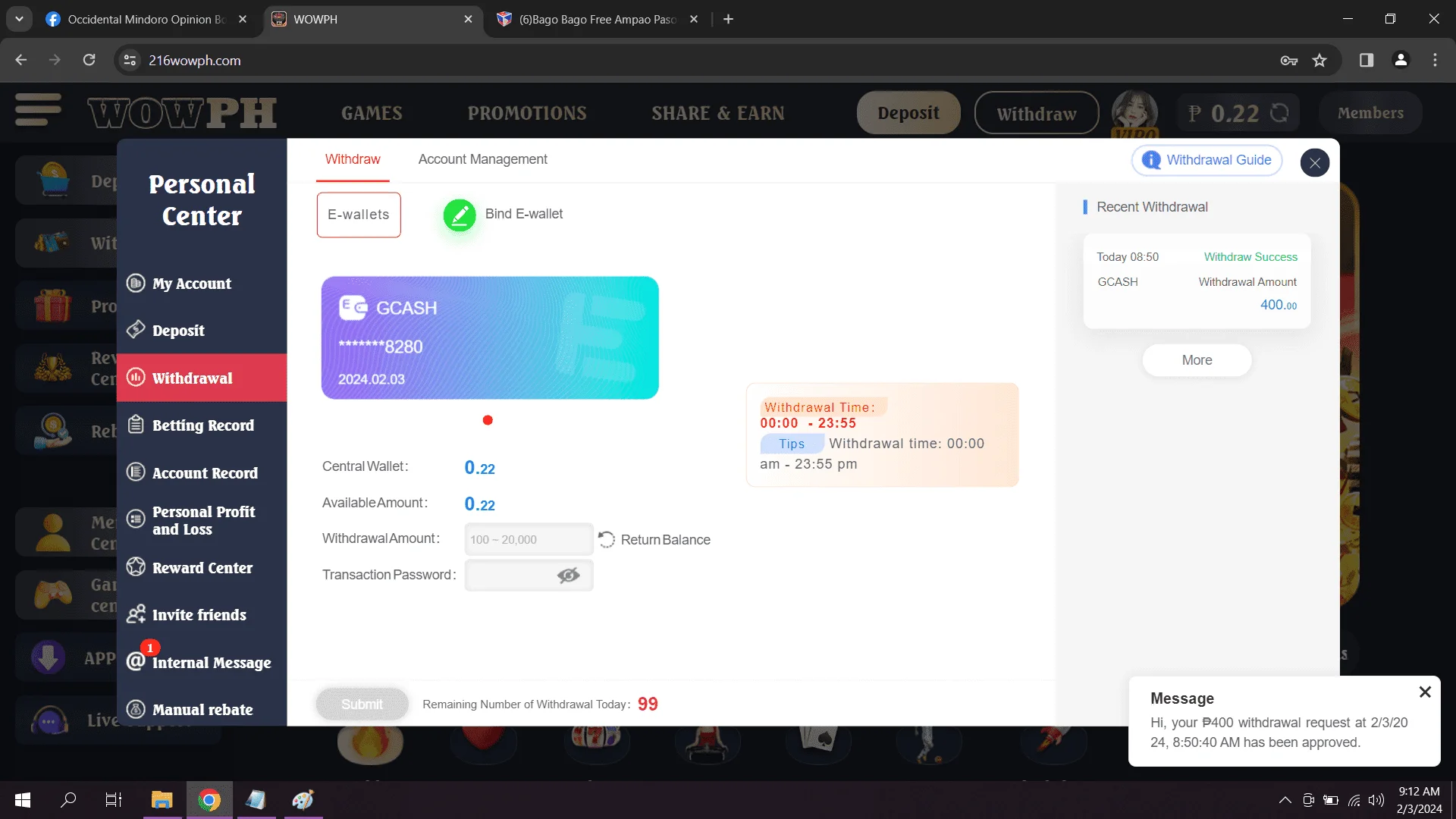Open the saved passwords key icon
This screenshot has height=819, width=1456.
click(1288, 60)
